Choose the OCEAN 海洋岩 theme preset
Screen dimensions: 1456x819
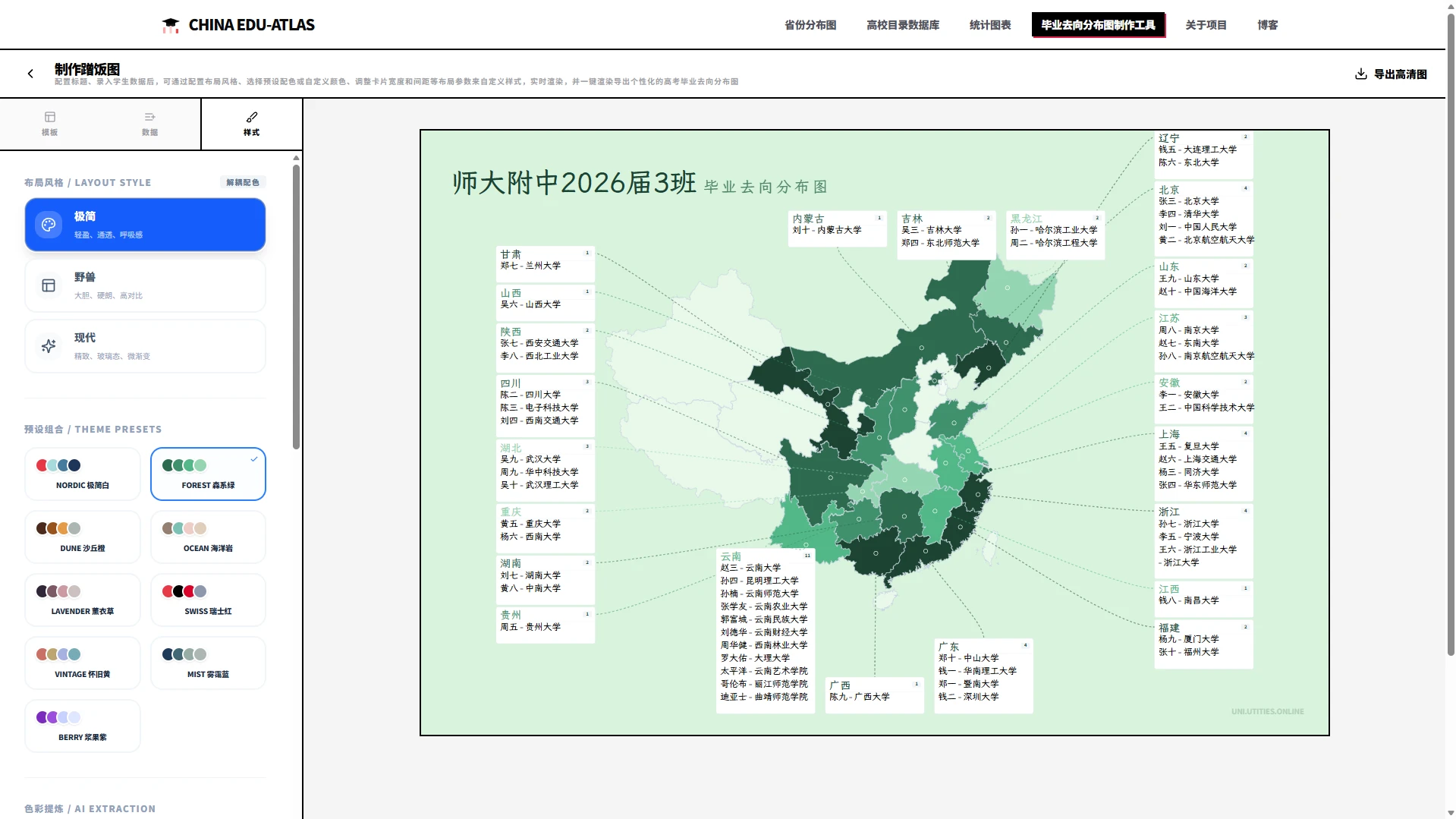[x=208, y=537]
